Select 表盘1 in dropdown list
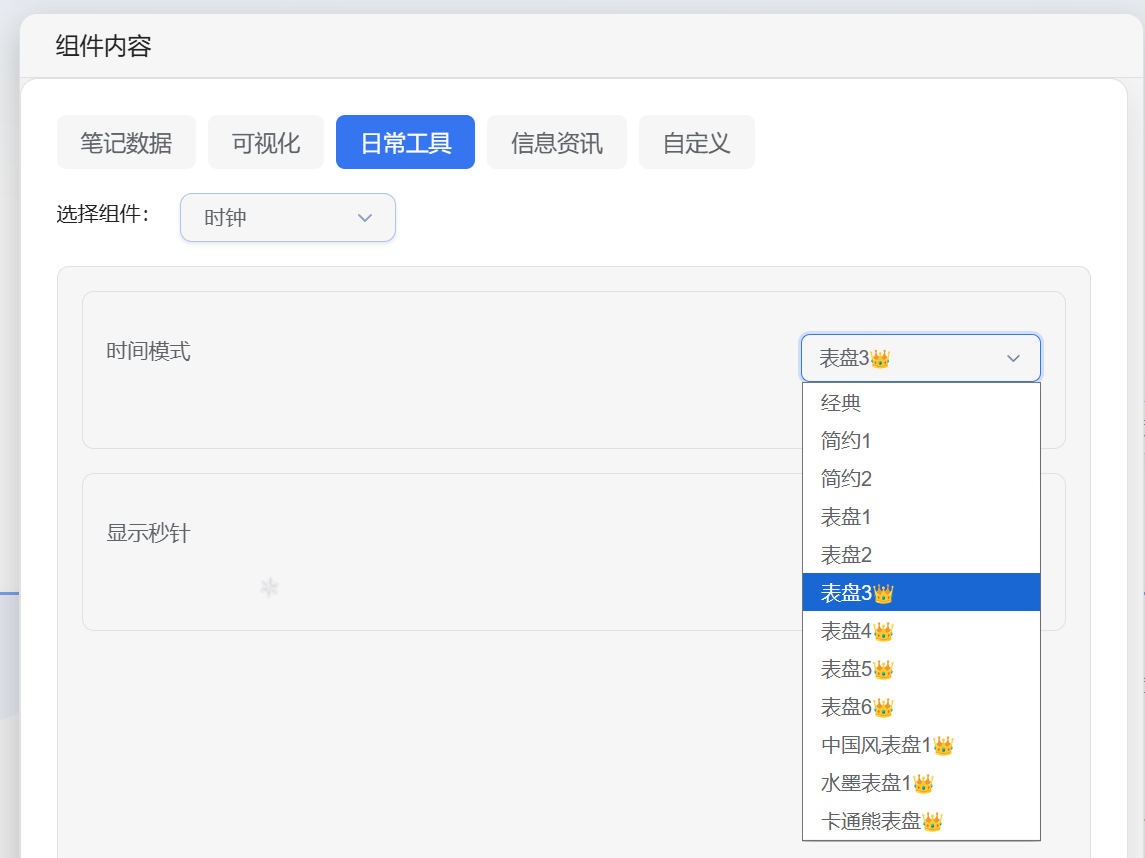 pyautogui.click(x=921, y=517)
